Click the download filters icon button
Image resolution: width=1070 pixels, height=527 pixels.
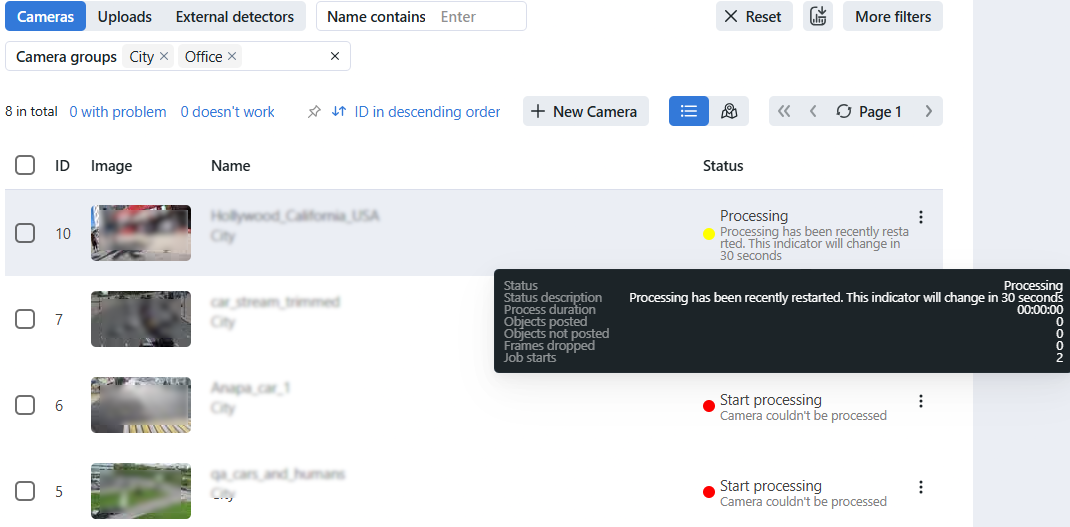818,16
